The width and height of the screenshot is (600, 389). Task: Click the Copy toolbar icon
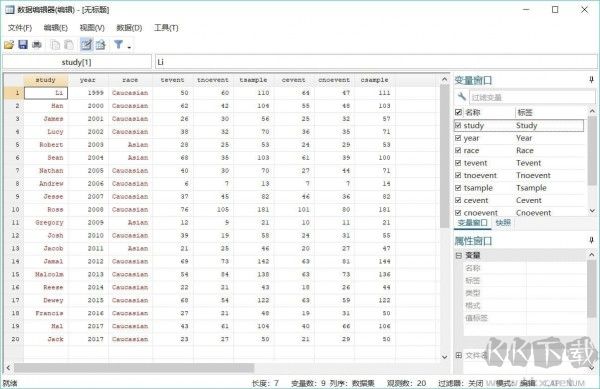pyautogui.click(x=55, y=45)
